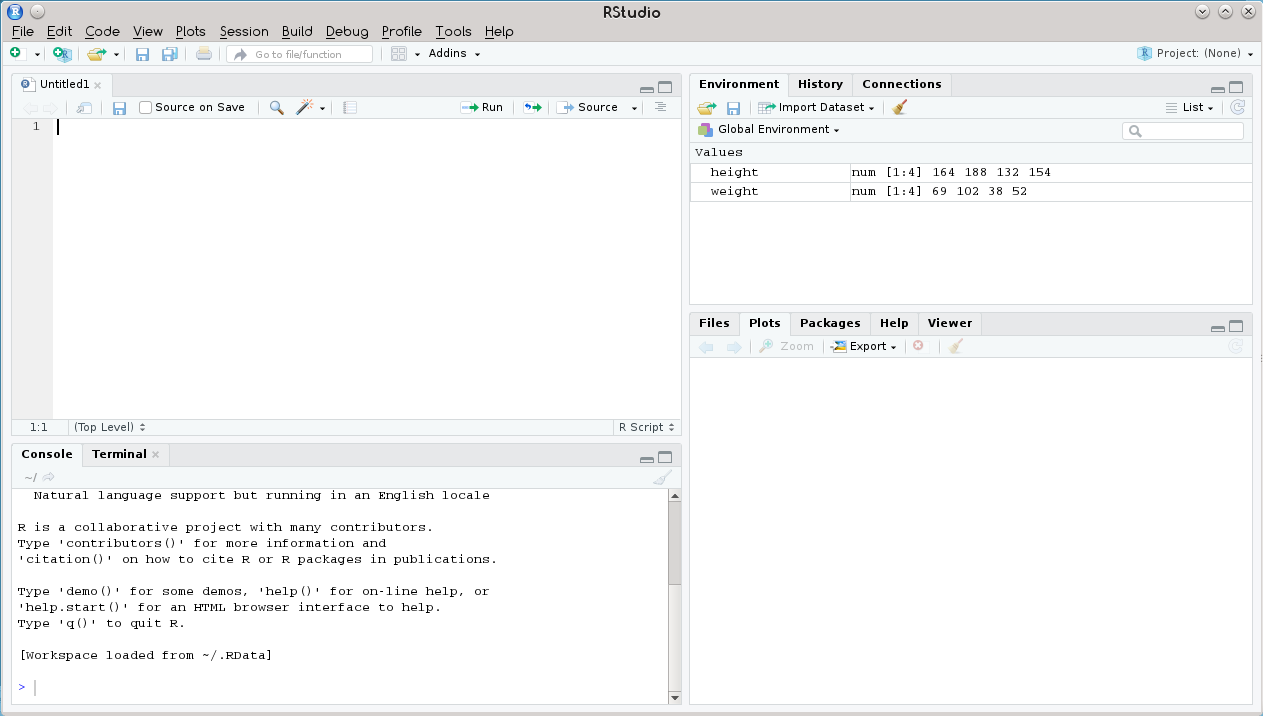Remove the current plot red X icon
The height and width of the screenshot is (716, 1263).
pyautogui.click(x=918, y=346)
